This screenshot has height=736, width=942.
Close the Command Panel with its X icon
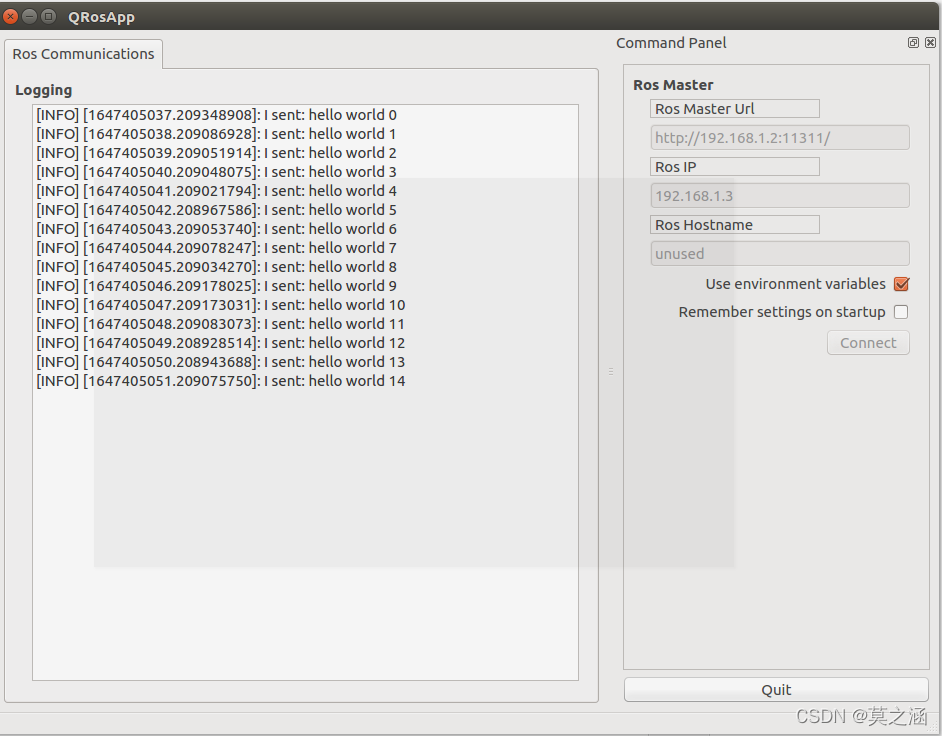929,42
